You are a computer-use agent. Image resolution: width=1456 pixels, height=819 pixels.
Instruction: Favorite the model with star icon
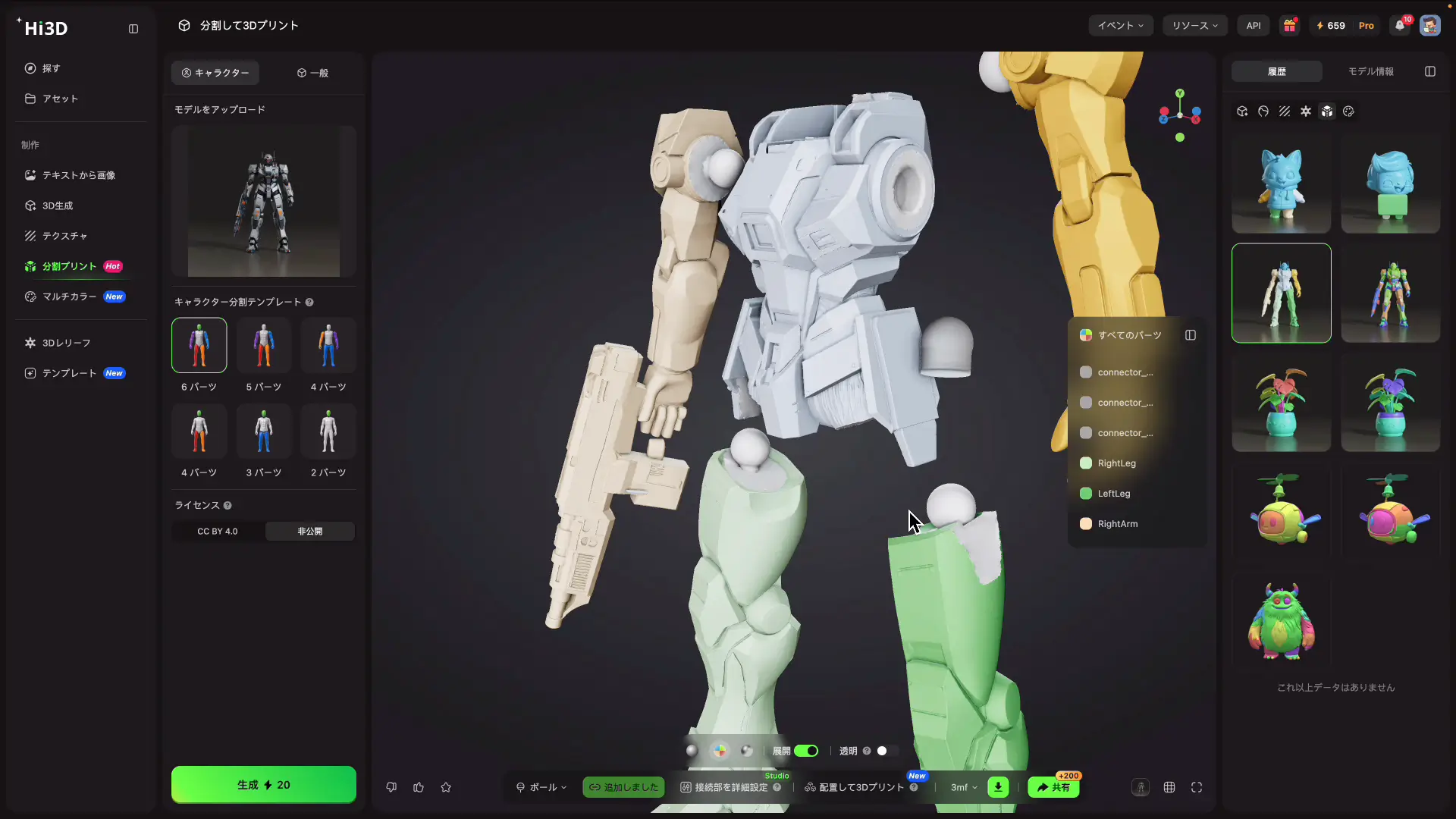pos(446,787)
